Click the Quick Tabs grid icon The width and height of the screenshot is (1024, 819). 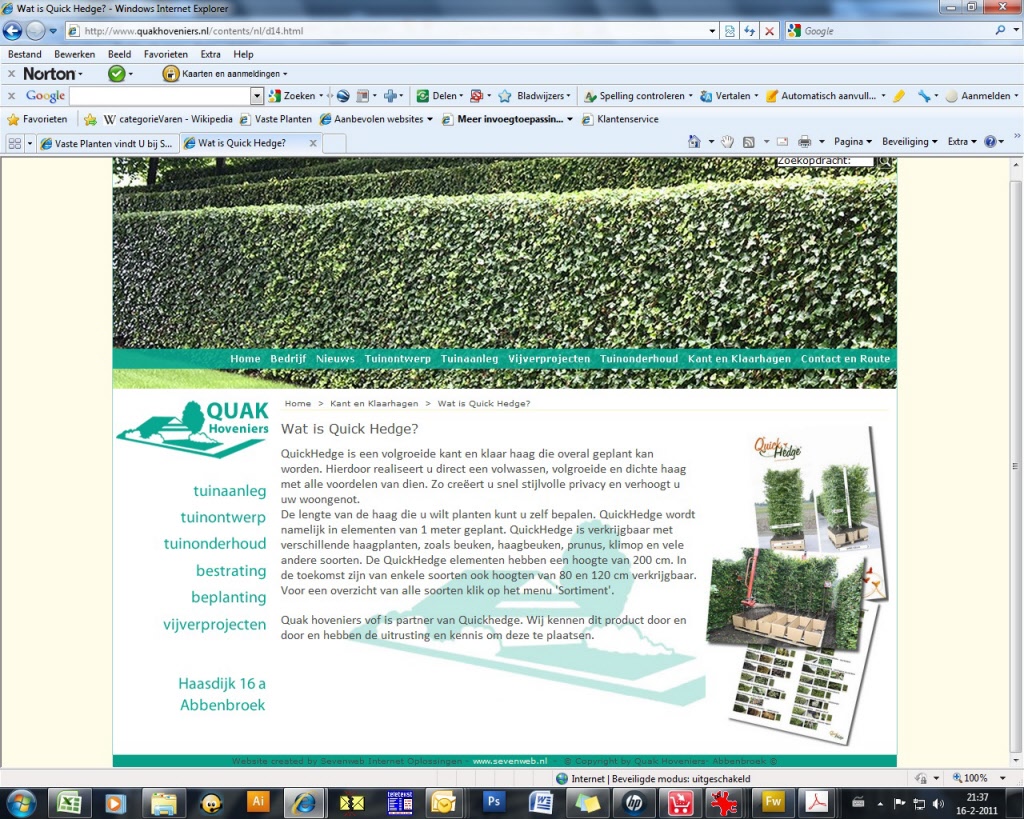pyautogui.click(x=14, y=143)
